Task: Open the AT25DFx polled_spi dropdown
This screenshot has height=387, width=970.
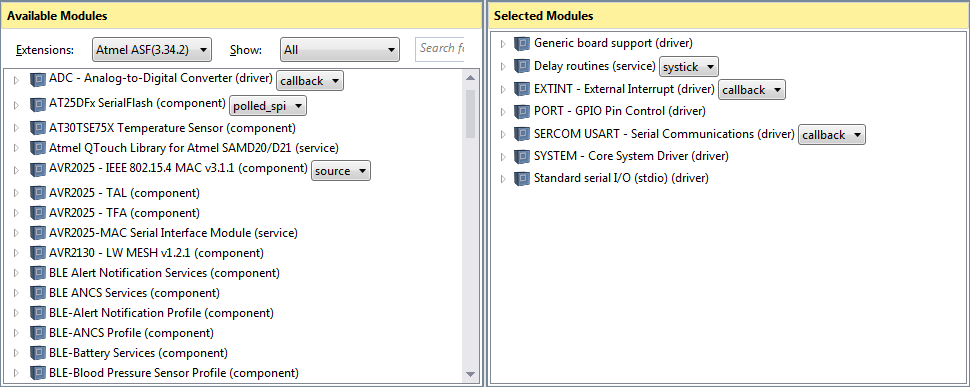Action: point(268,106)
